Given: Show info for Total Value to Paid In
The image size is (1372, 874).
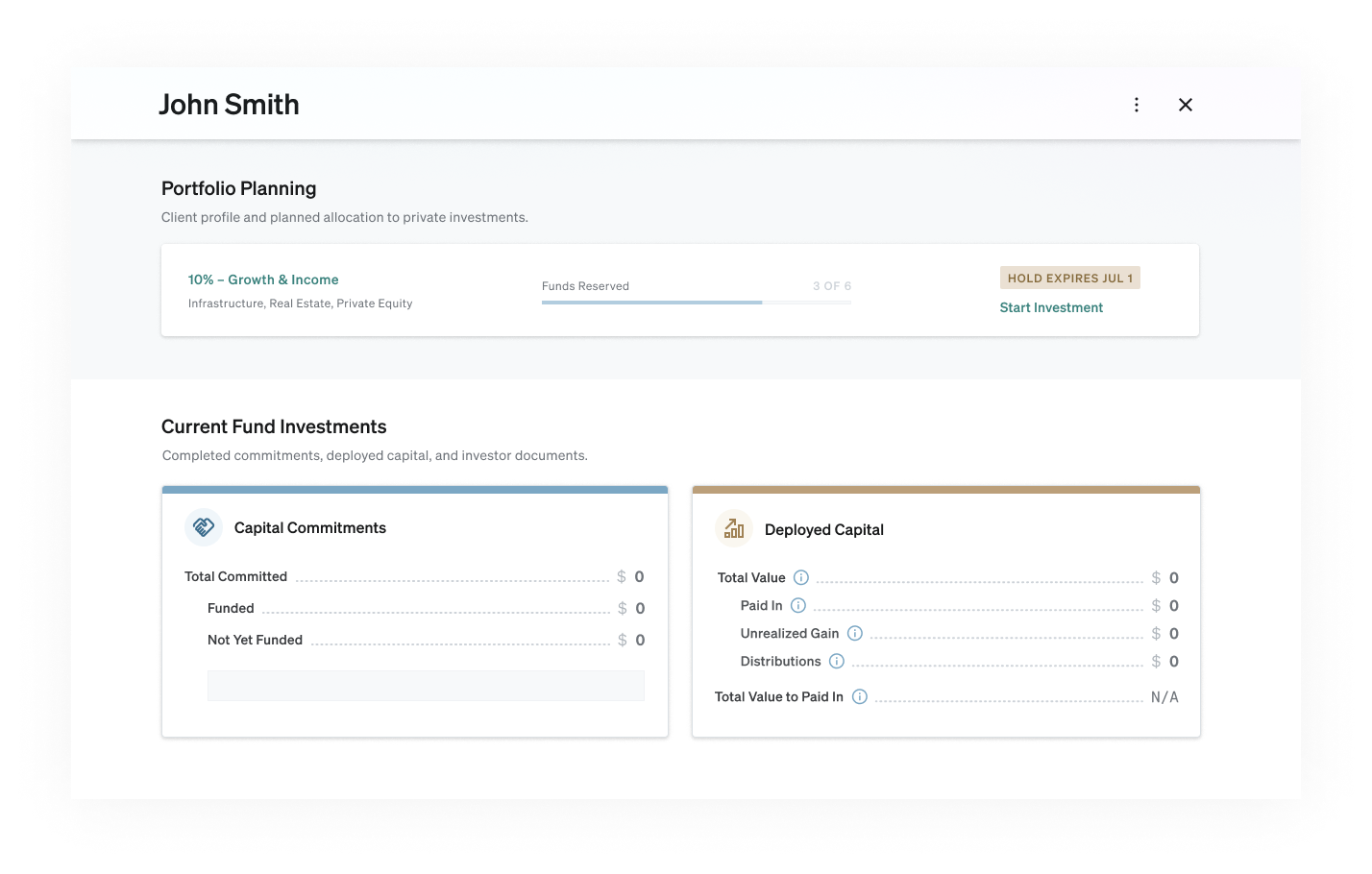Looking at the screenshot, I should pos(860,696).
